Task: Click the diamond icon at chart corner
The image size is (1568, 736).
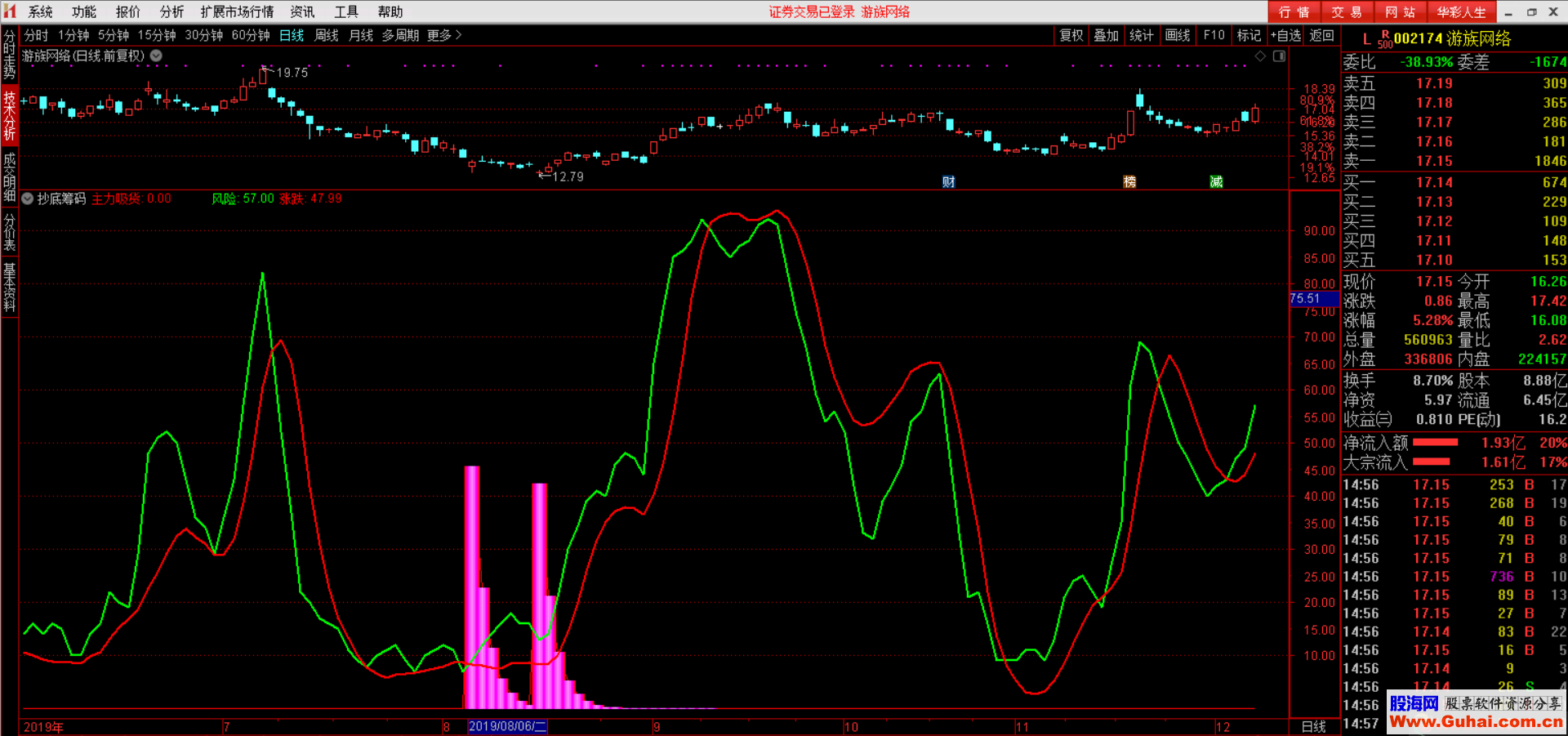Action: [x=1260, y=56]
